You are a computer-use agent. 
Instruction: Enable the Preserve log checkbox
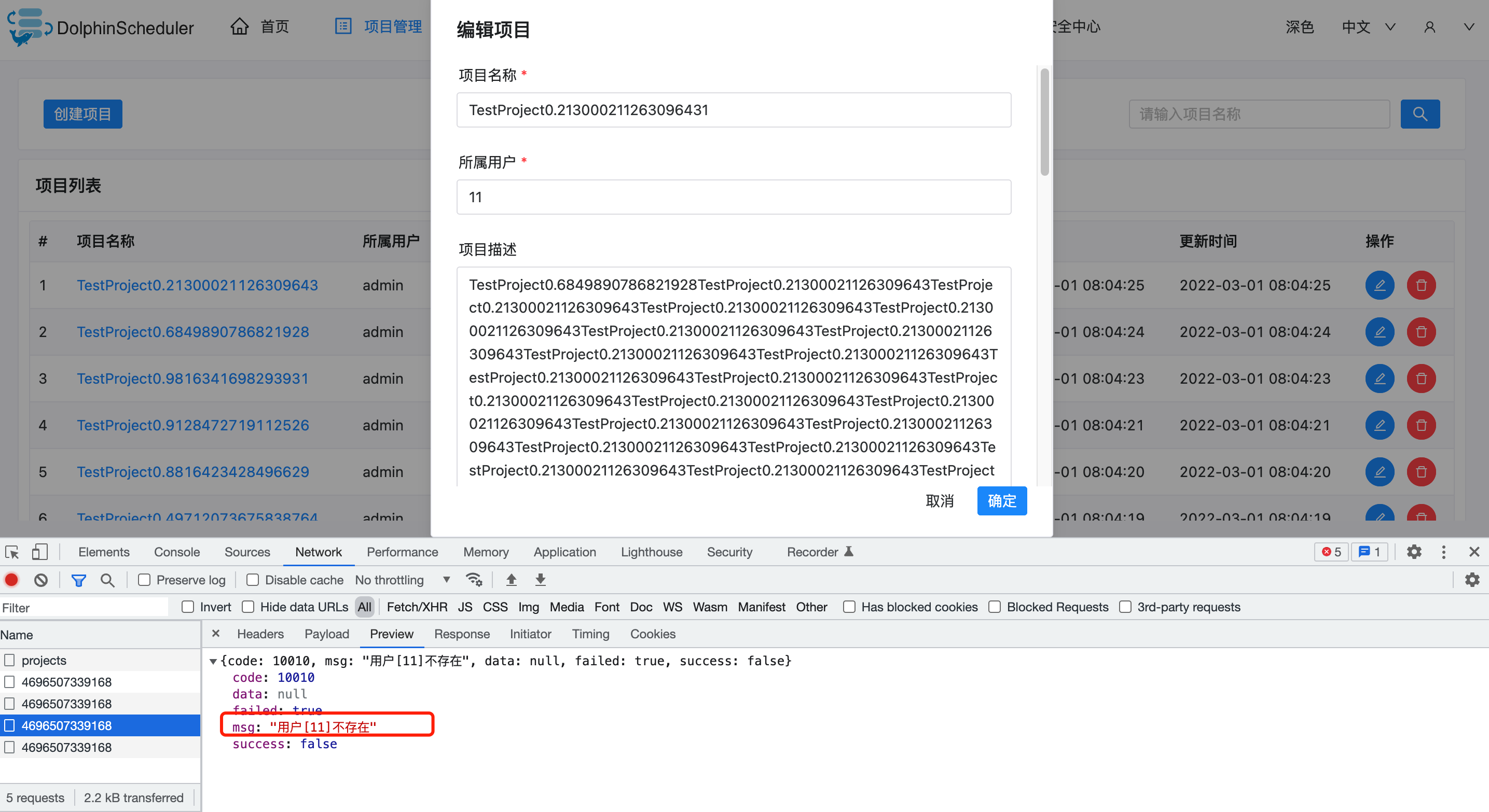coord(145,580)
